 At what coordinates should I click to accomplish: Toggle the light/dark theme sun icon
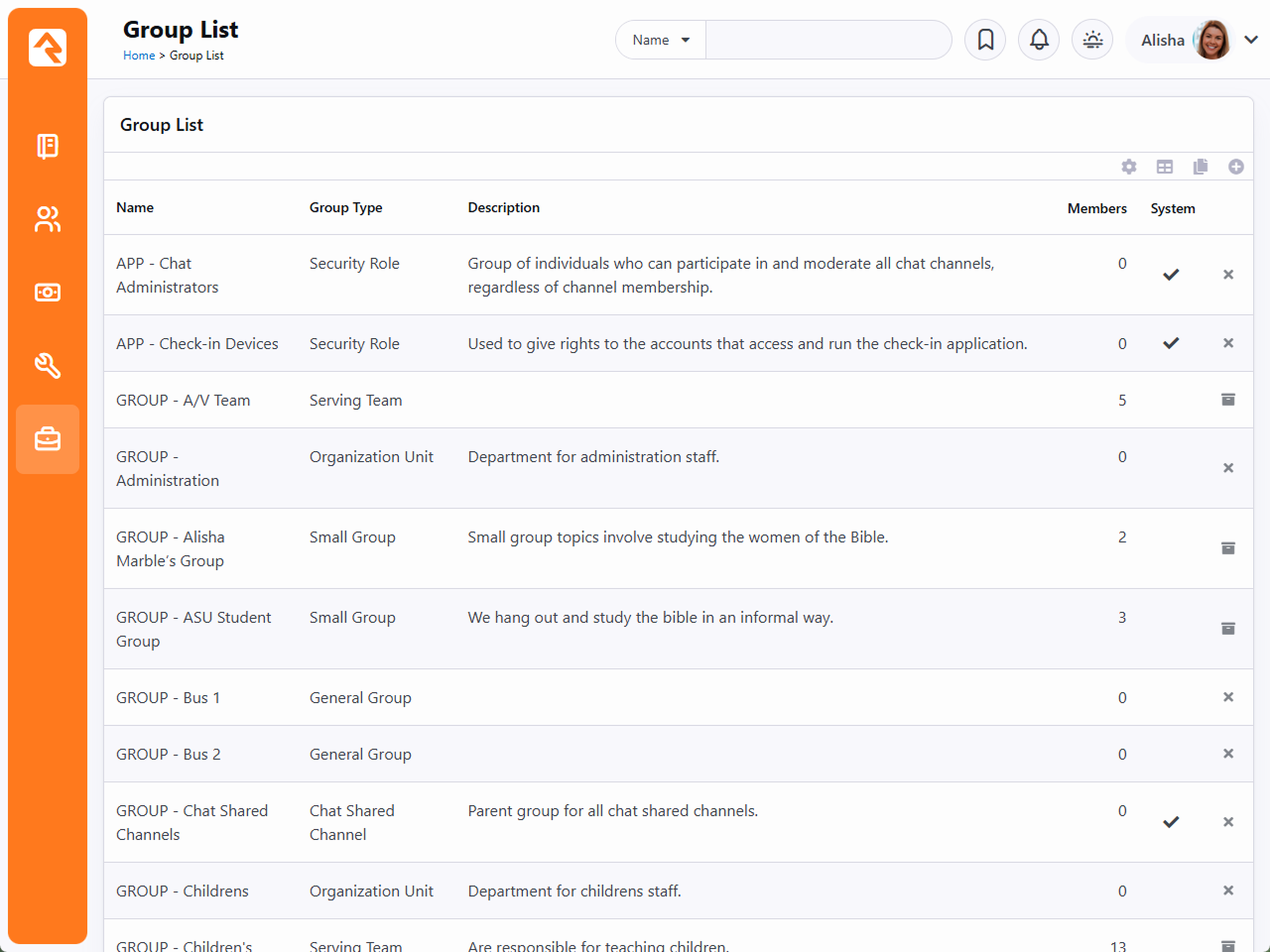pyautogui.click(x=1092, y=40)
